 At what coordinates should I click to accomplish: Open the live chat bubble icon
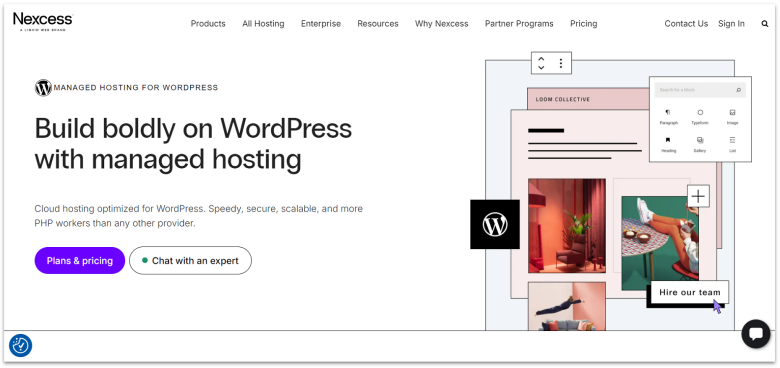(756, 334)
